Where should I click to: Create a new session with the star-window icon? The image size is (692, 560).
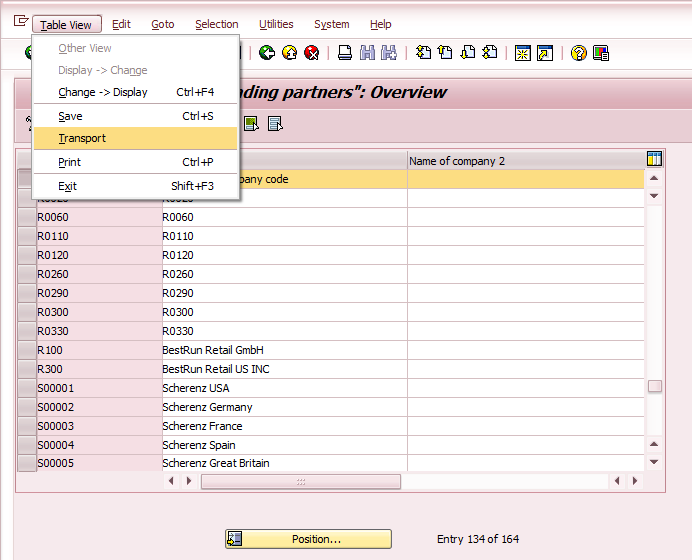523,53
